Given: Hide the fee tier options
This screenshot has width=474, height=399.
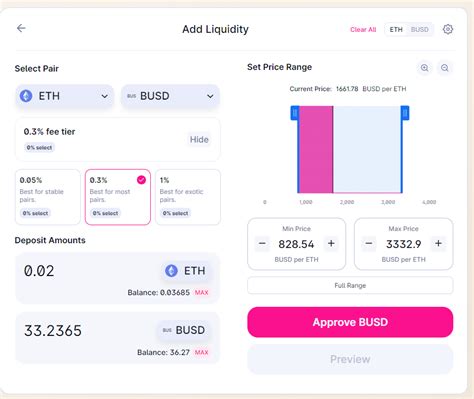Looking at the screenshot, I should click(199, 139).
